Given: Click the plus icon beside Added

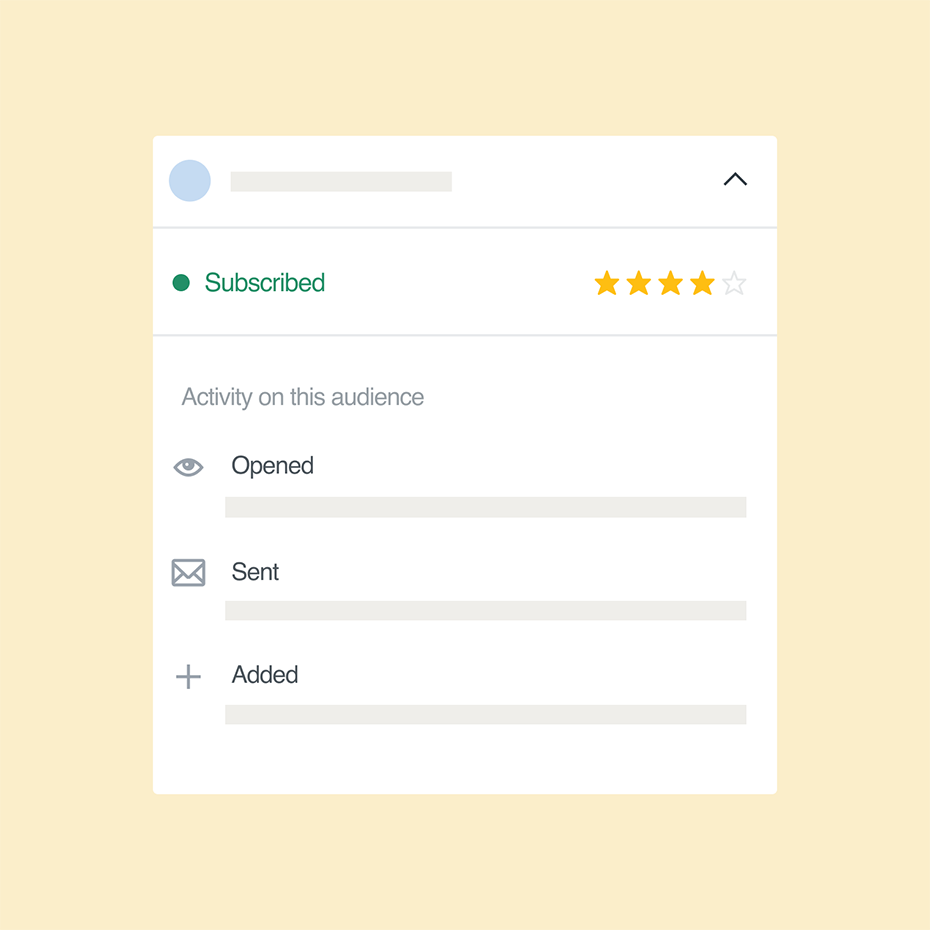Looking at the screenshot, I should 188,677.
